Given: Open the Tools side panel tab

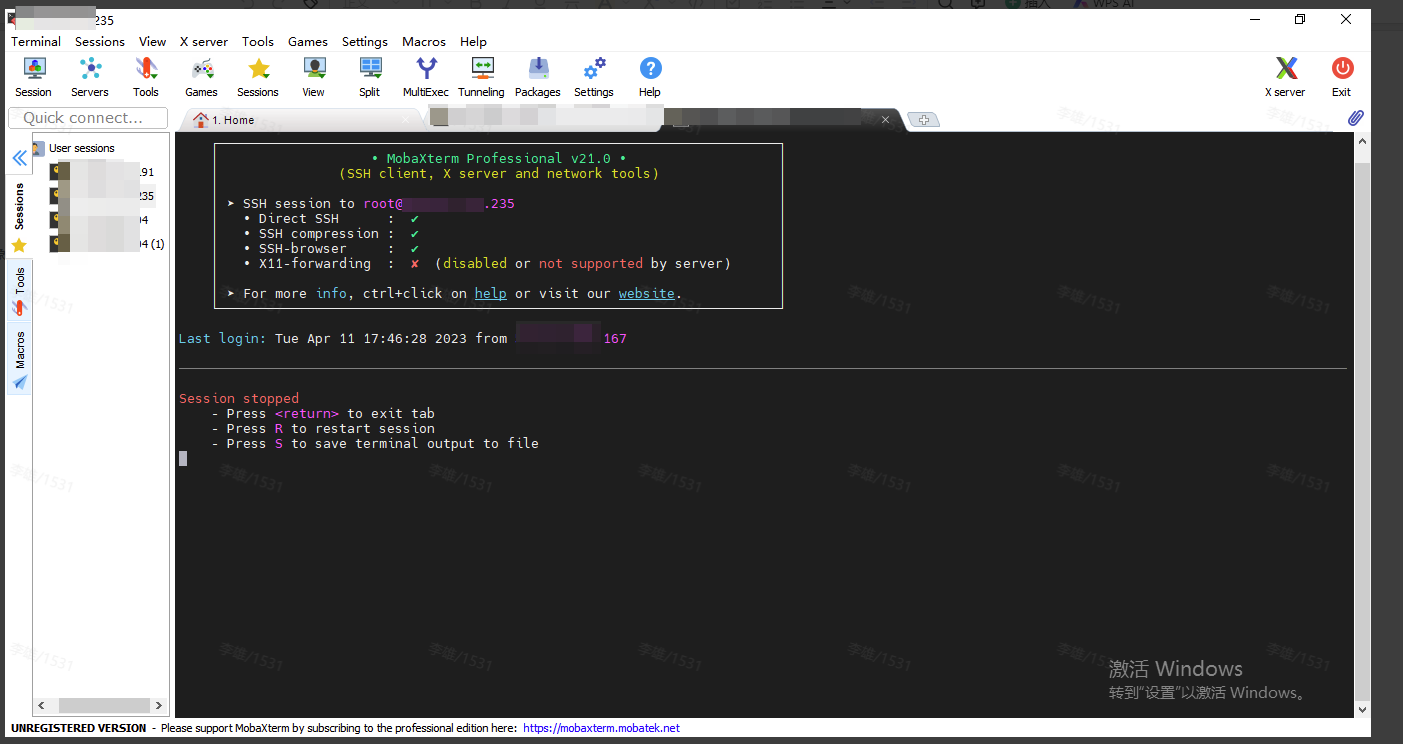Looking at the screenshot, I should [x=19, y=291].
